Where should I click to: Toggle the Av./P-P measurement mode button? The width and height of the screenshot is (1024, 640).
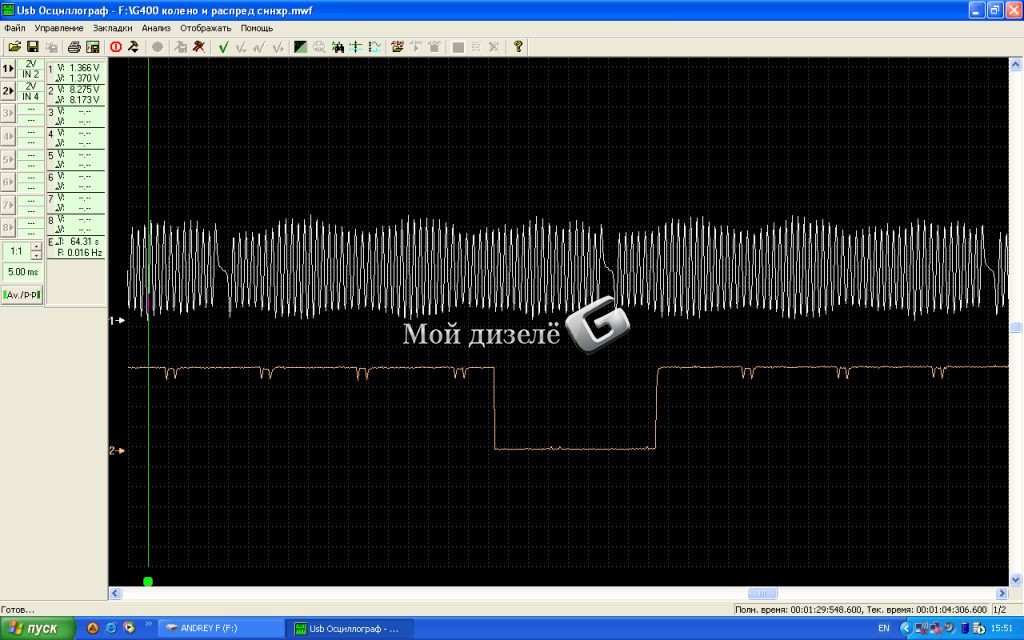pyautogui.click(x=22, y=294)
